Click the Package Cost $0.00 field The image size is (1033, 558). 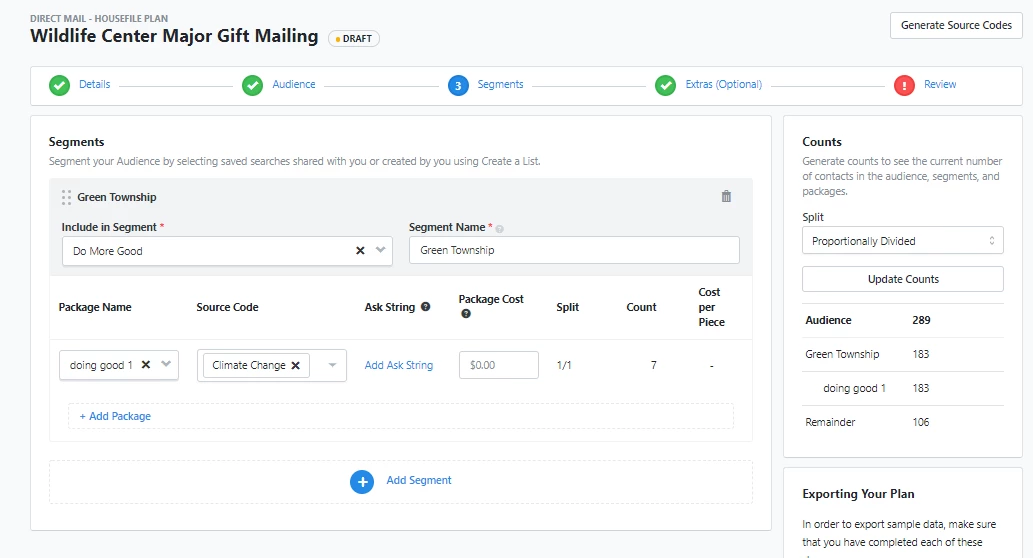pyautogui.click(x=499, y=365)
